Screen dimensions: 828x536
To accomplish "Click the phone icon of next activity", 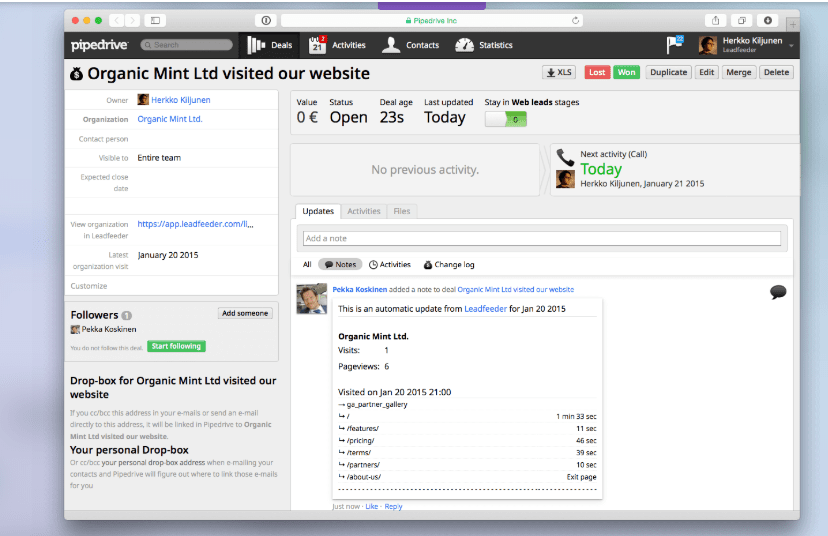I will point(564,157).
